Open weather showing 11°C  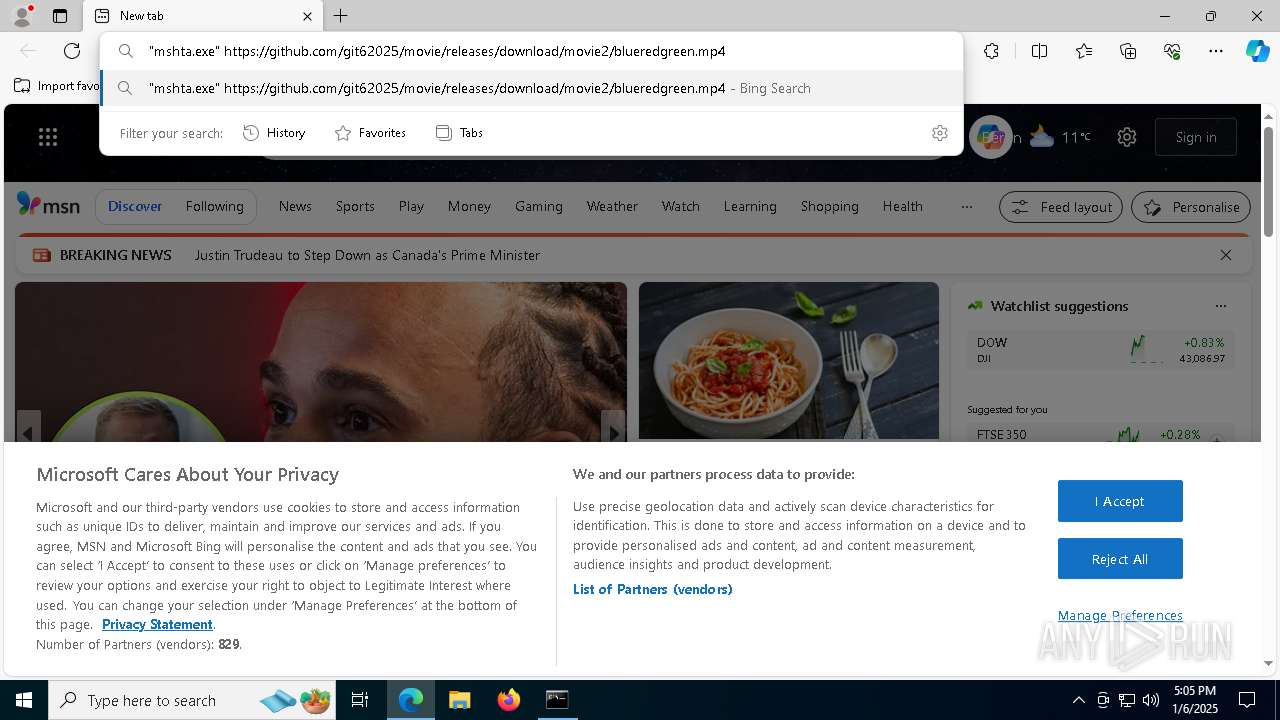[1060, 137]
